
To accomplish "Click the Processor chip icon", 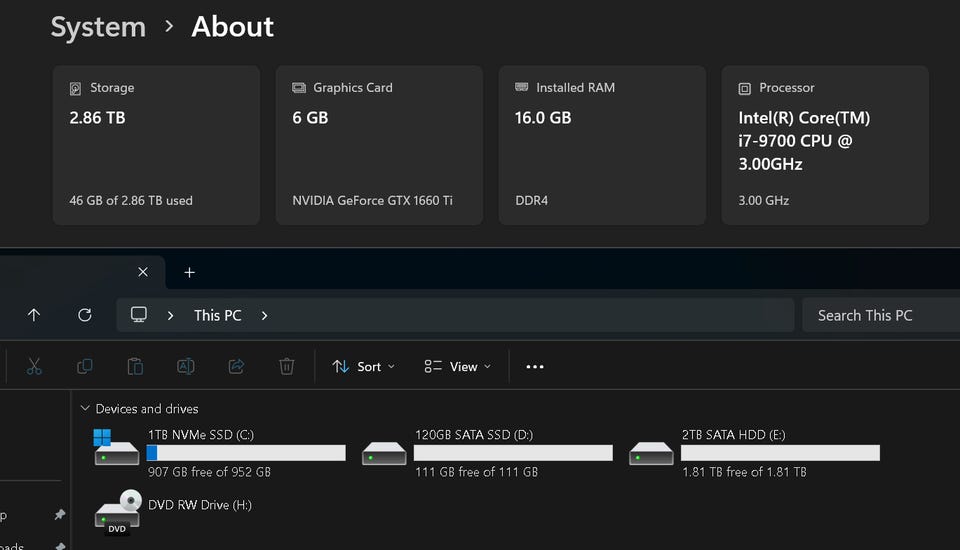I will (x=744, y=89).
